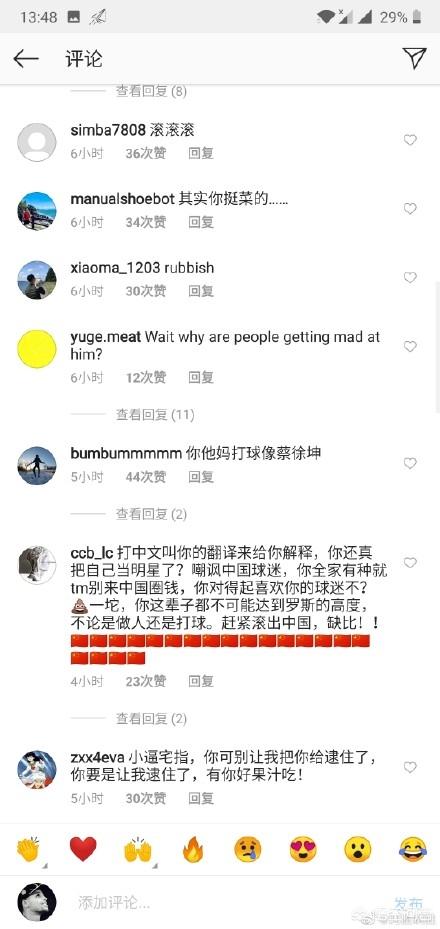Open bumbummmmm's profile via username
This screenshot has height=929, width=440.
[126, 454]
